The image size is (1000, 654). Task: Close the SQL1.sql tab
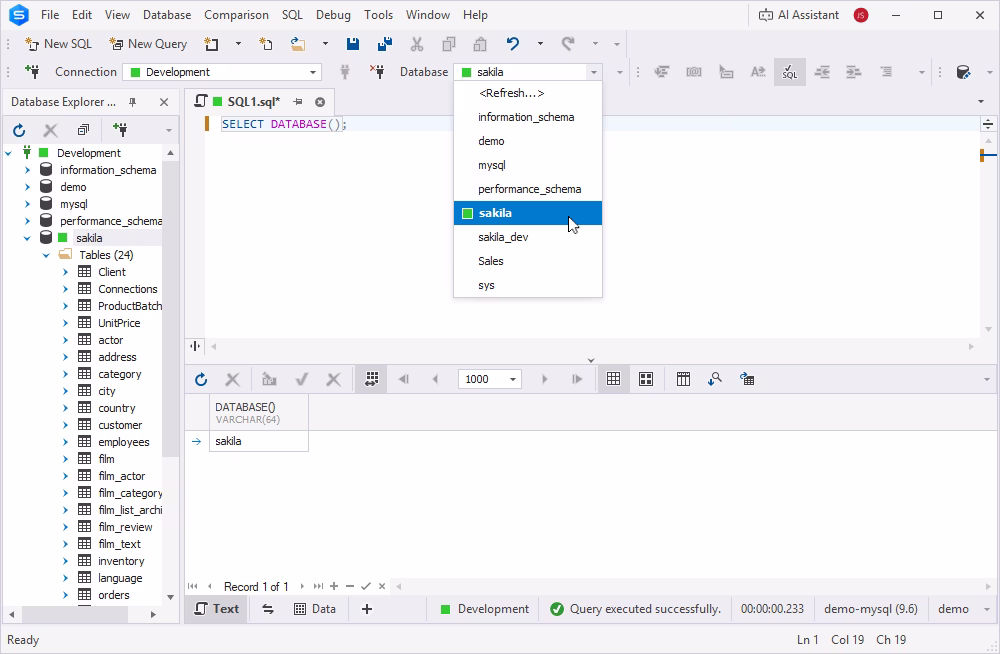point(320,102)
